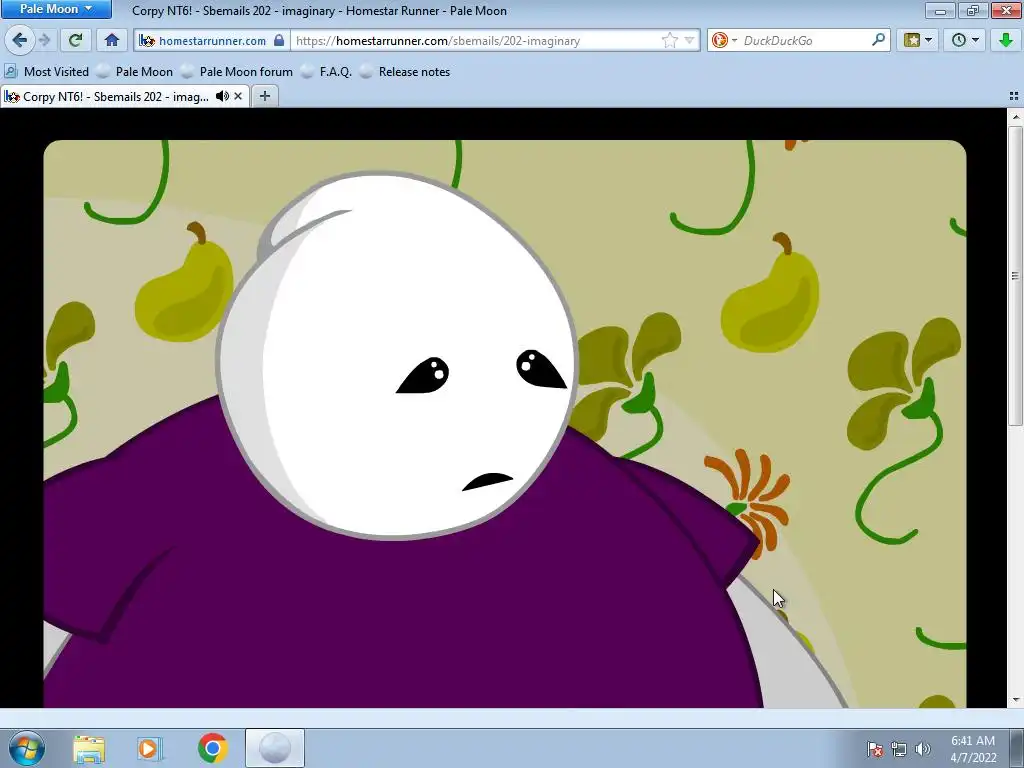
Task: Open the home page
Action: (x=112, y=40)
